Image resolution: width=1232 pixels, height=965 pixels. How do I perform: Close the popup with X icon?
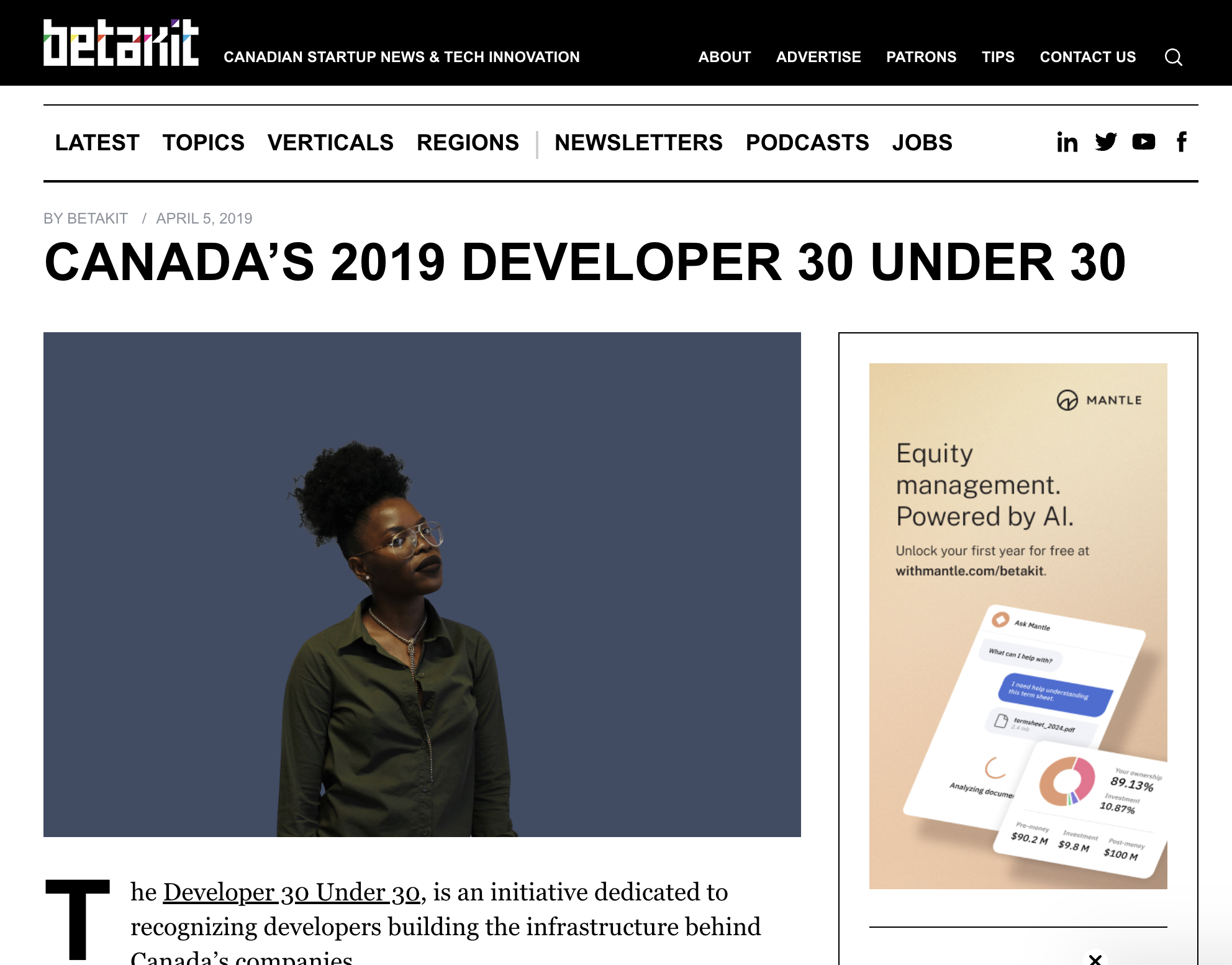(x=1095, y=959)
